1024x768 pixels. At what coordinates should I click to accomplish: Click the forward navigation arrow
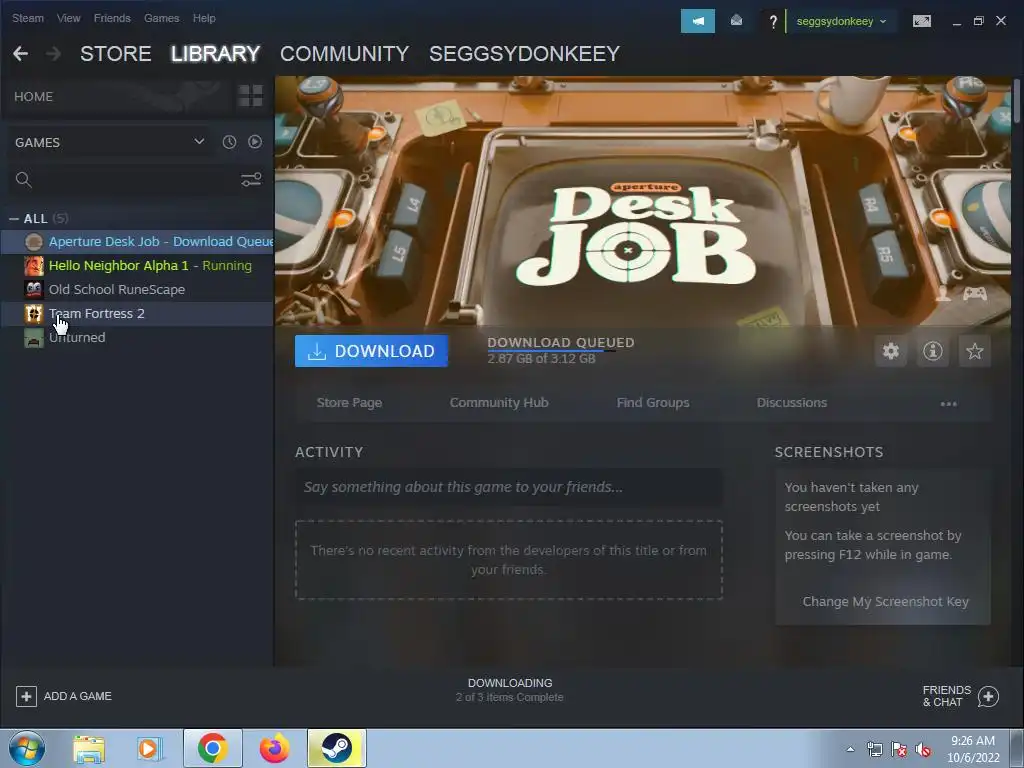[x=54, y=54]
